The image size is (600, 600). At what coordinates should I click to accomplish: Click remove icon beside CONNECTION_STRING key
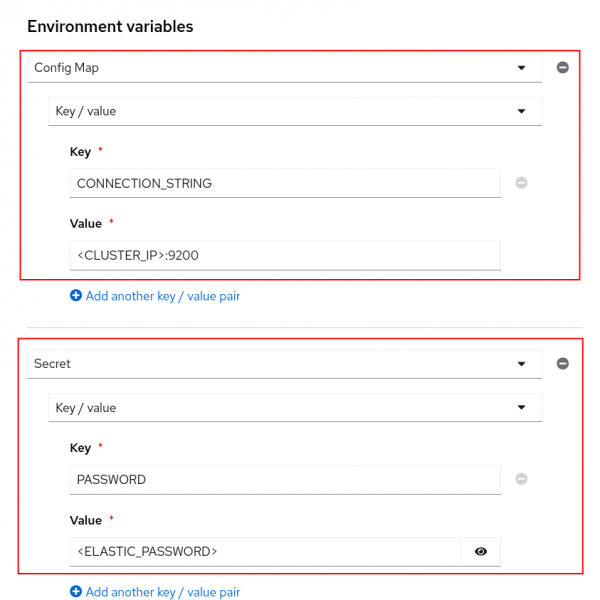521,183
